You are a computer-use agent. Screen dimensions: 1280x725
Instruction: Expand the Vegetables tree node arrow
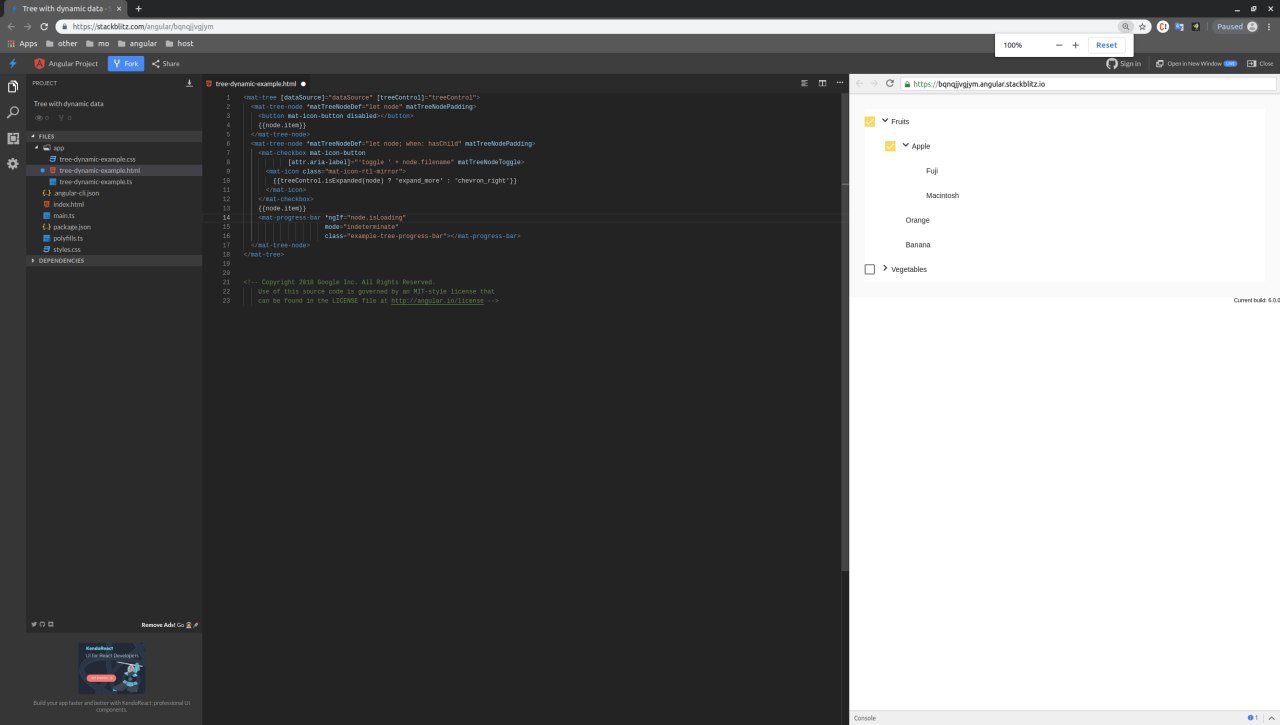tap(885, 268)
